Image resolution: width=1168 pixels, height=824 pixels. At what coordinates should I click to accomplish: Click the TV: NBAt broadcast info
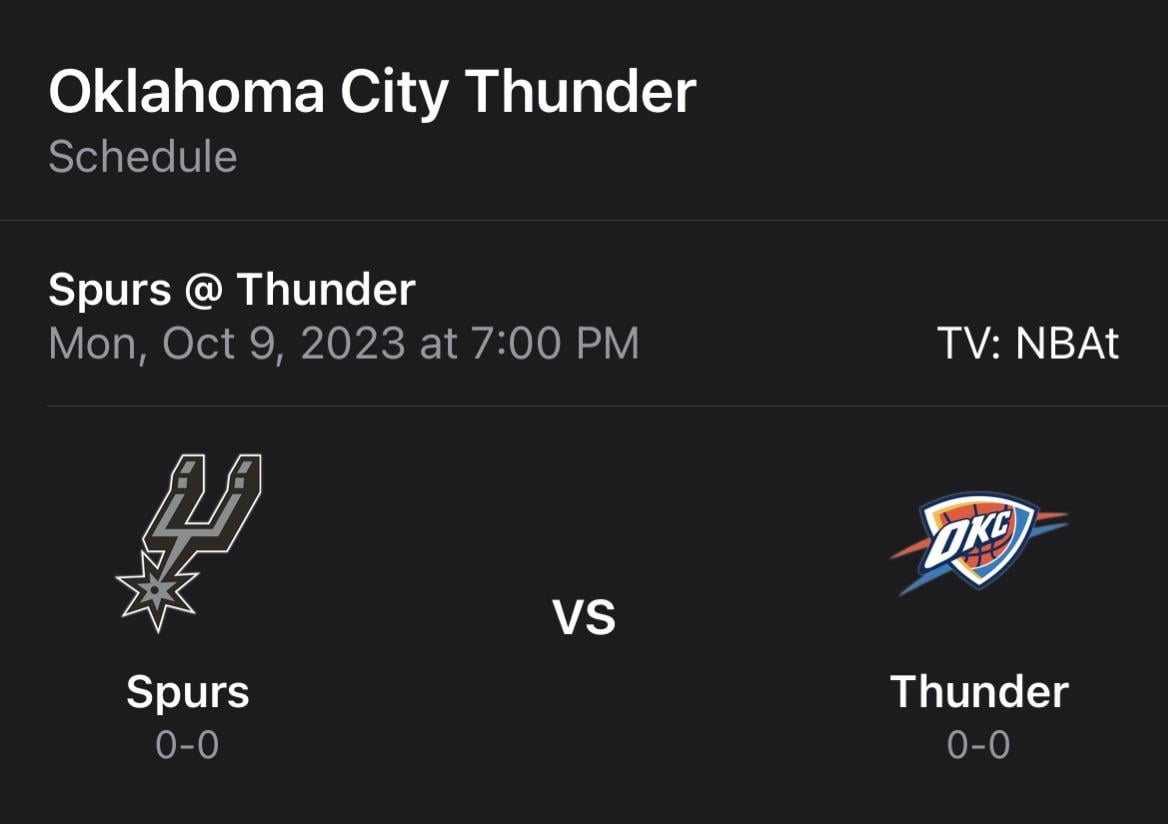coord(1028,344)
